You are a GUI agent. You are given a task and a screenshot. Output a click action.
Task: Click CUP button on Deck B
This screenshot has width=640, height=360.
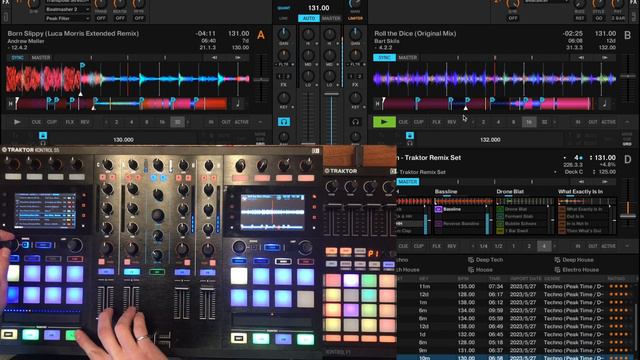point(418,122)
